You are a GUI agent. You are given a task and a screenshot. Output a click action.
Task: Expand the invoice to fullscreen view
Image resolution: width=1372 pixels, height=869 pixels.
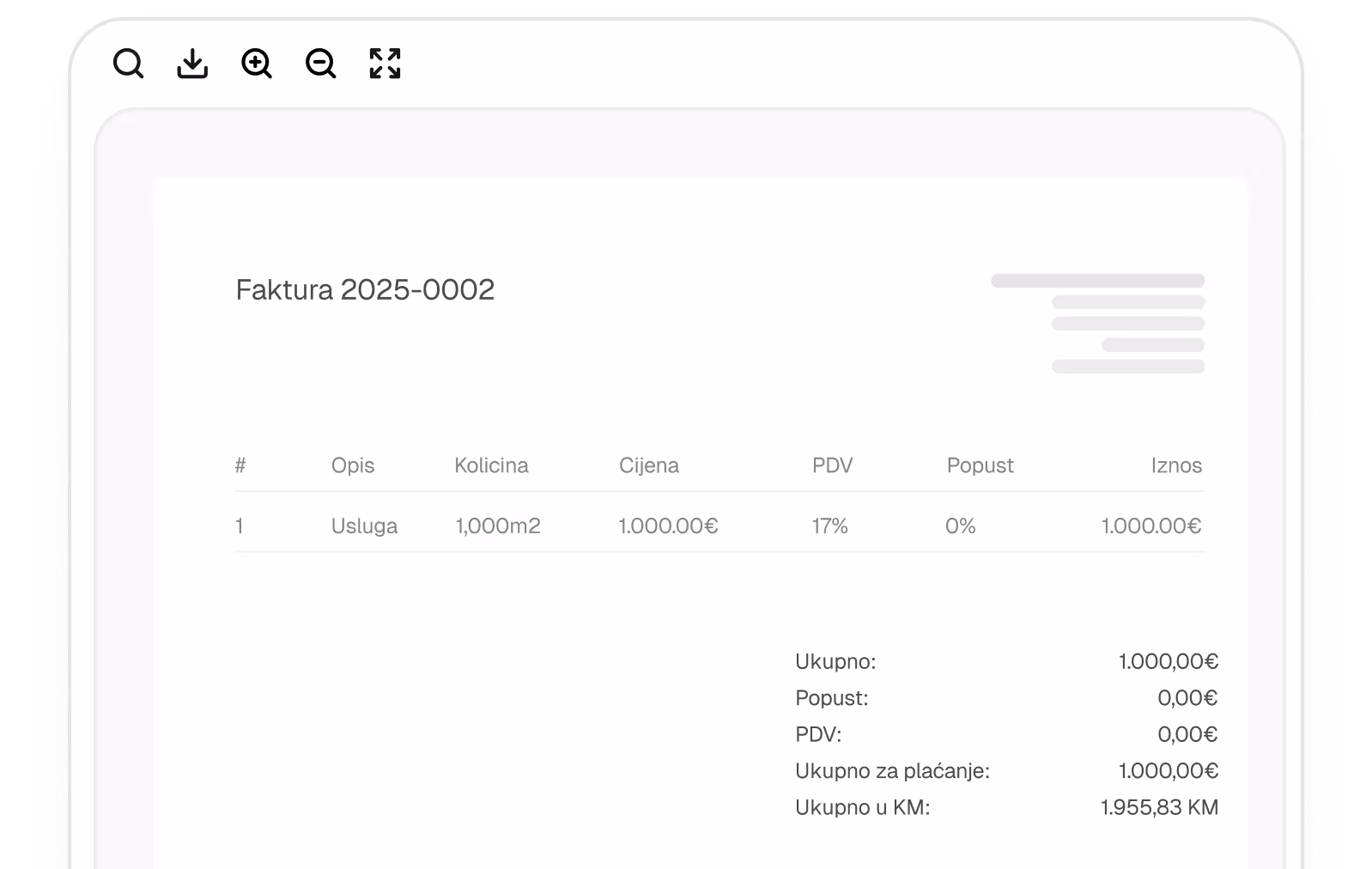point(383,64)
